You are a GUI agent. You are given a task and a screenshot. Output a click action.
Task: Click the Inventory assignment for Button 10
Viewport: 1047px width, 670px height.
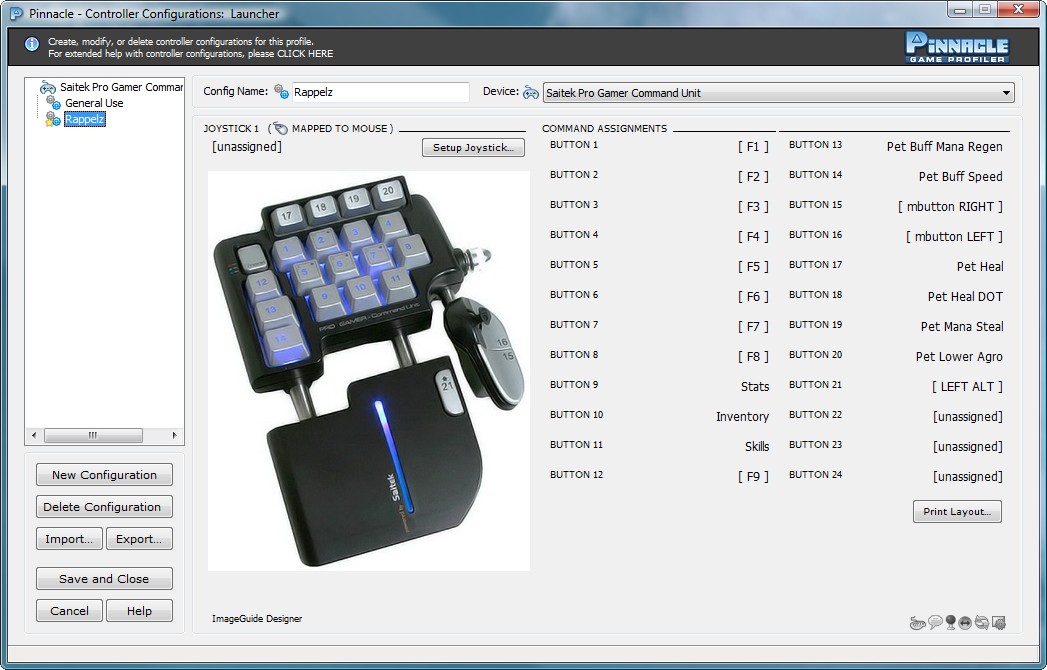[743, 417]
